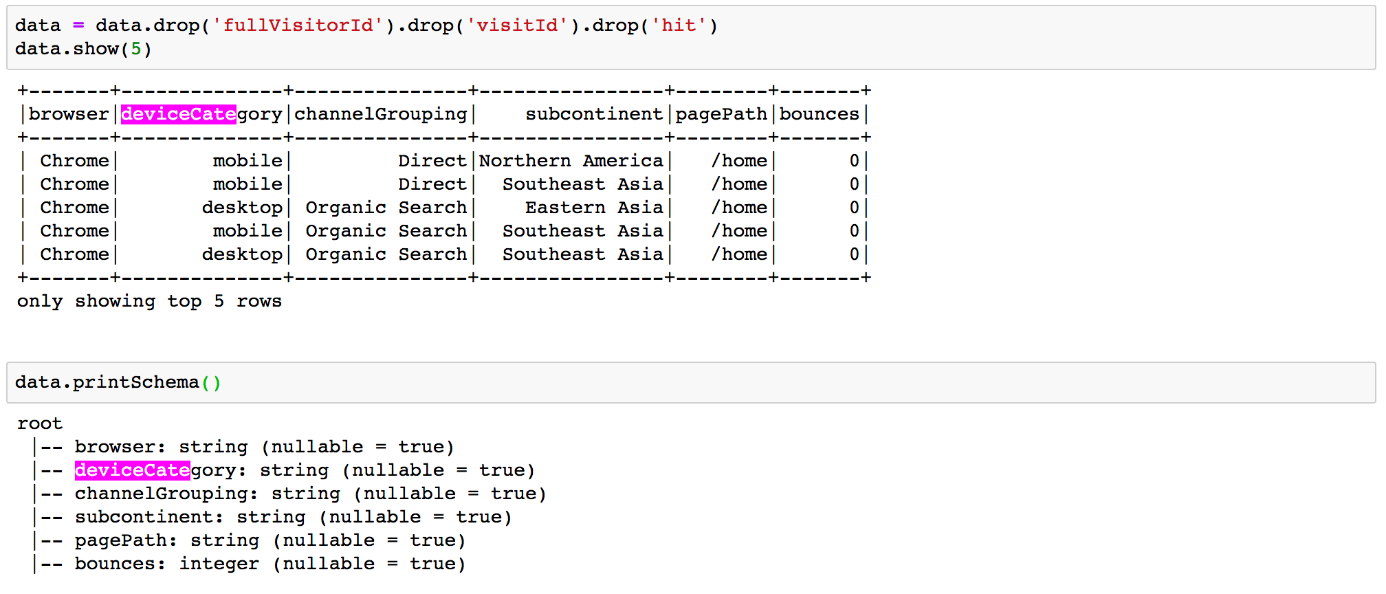Screen dimensions: 1386x594
Task: Click the Northern America table cell
Action: click(x=571, y=161)
